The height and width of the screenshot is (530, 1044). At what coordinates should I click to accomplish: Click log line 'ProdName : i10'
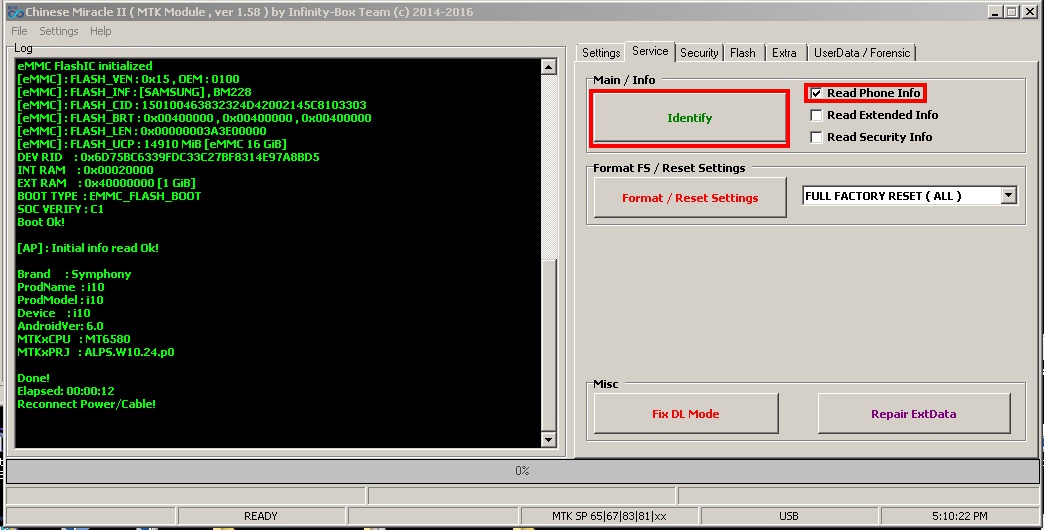pos(61,287)
